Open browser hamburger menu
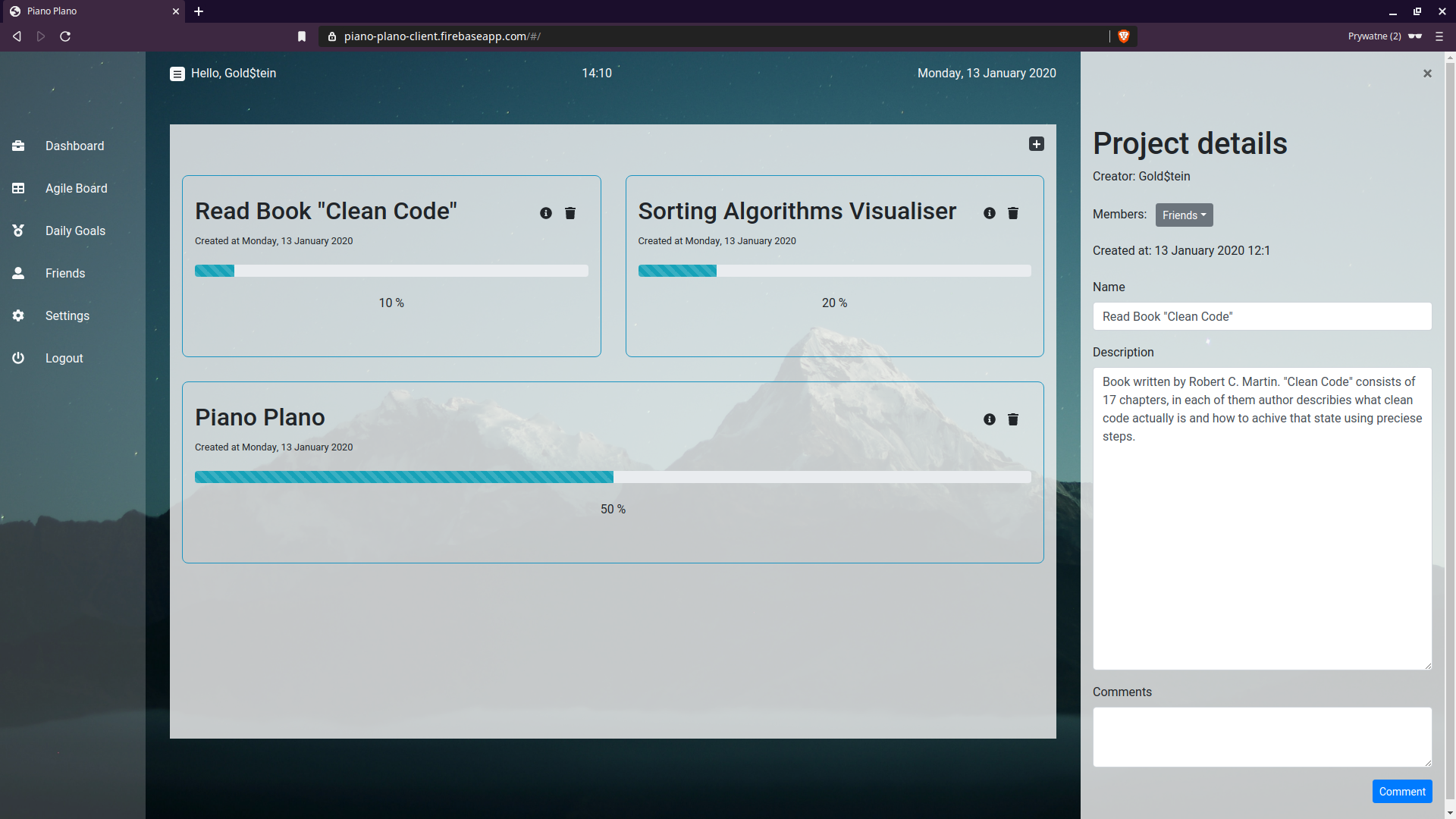The height and width of the screenshot is (819, 1456). pyautogui.click(x=1439, y=36)
